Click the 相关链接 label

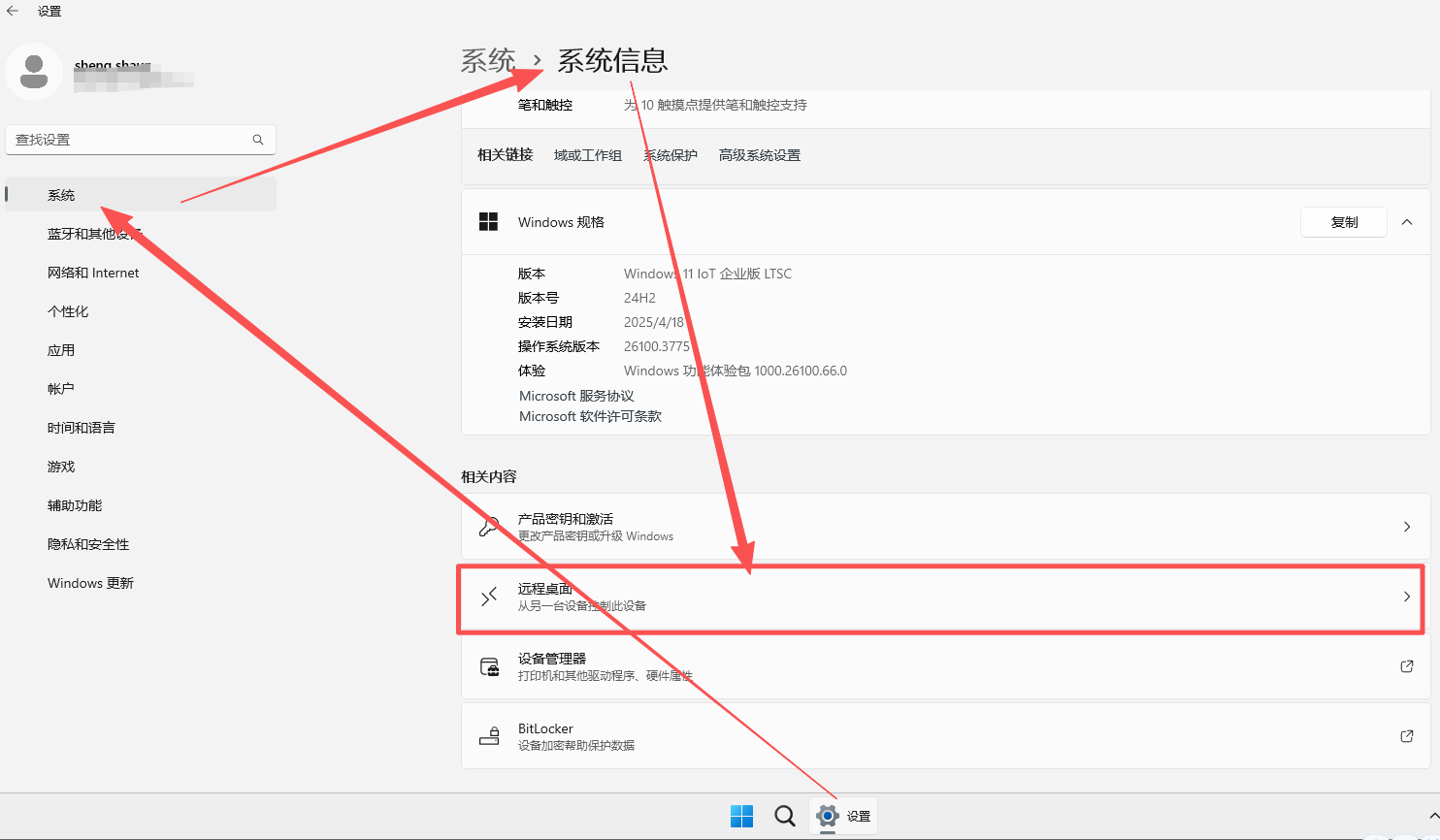pos(506,155)
